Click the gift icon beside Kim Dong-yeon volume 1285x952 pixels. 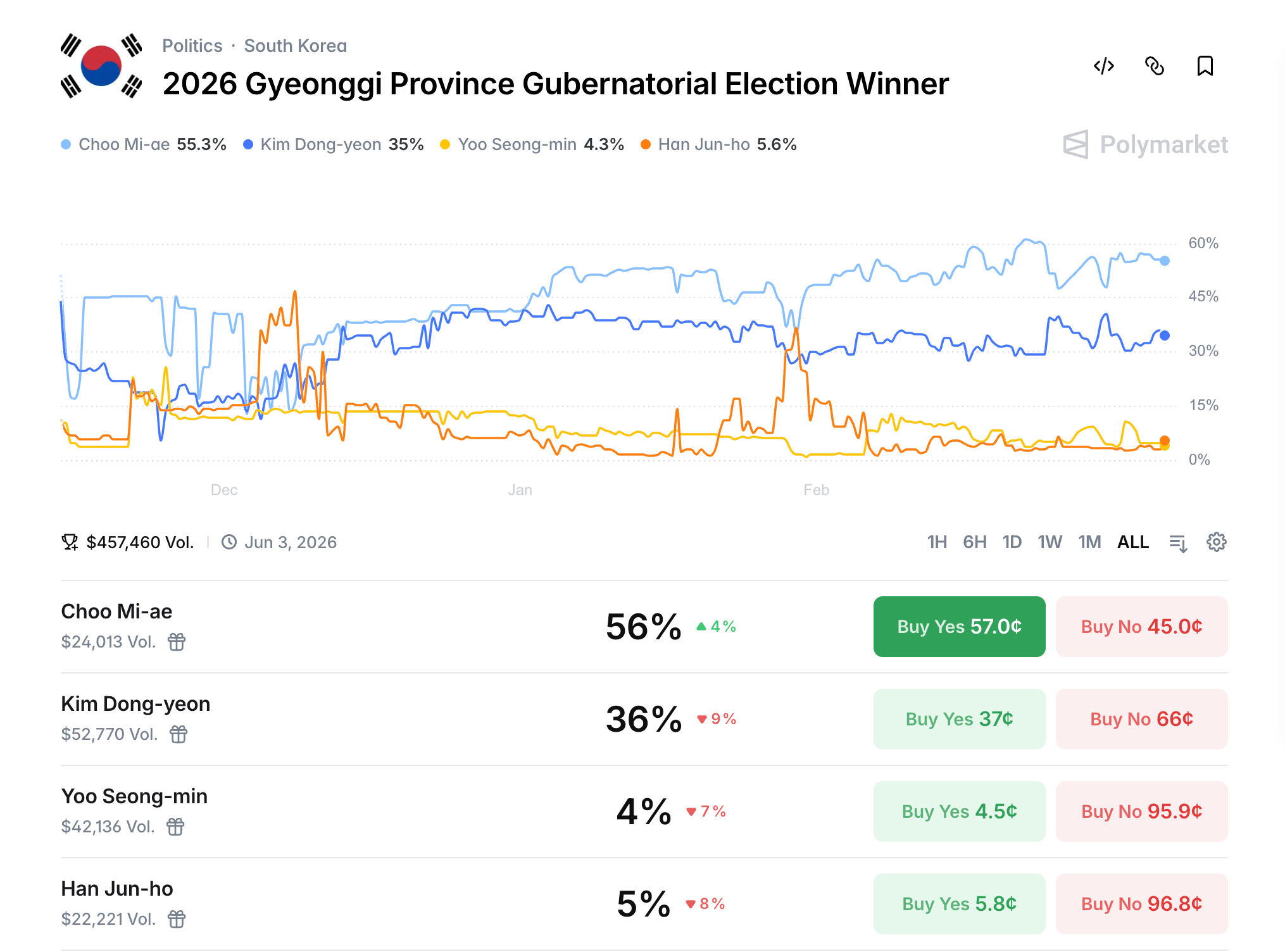point(179,734)
